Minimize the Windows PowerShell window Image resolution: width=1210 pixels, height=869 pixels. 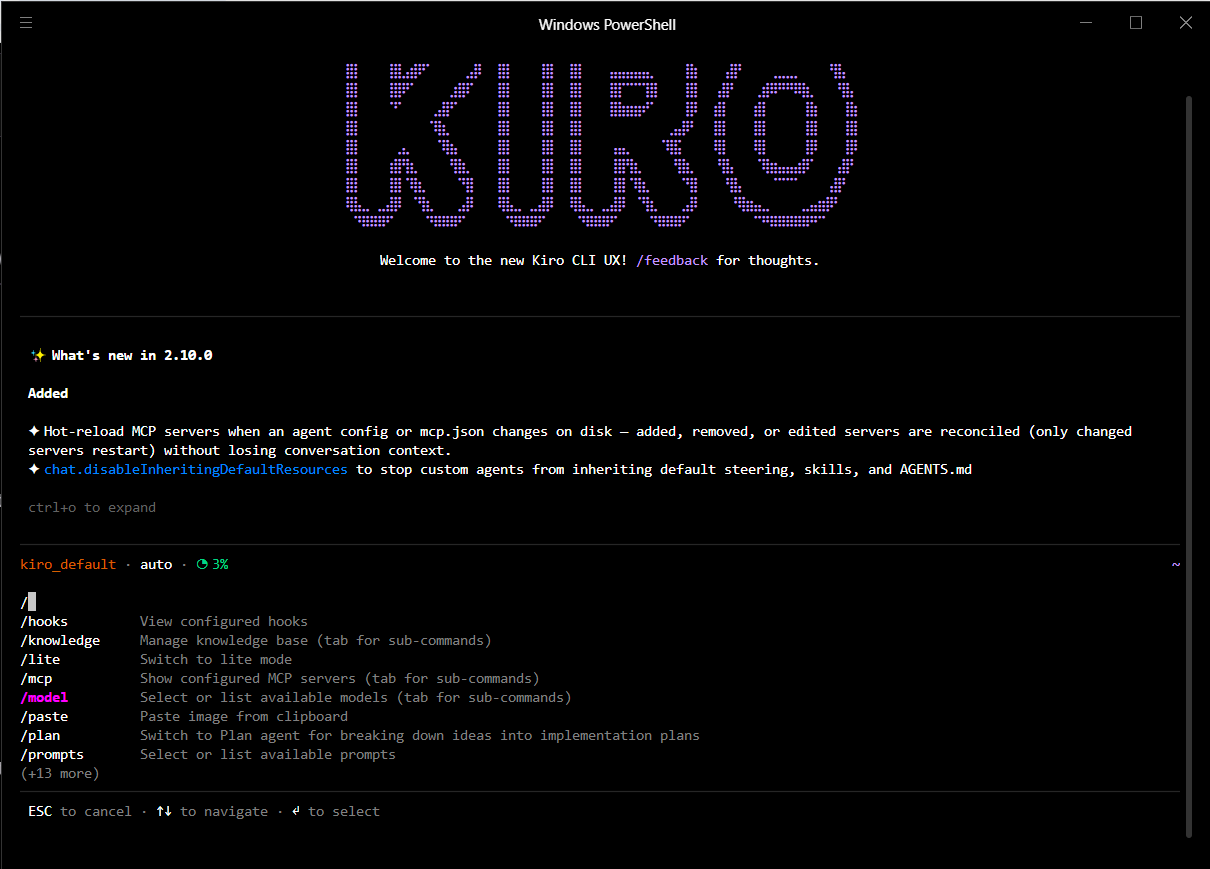pos(1086,23)
